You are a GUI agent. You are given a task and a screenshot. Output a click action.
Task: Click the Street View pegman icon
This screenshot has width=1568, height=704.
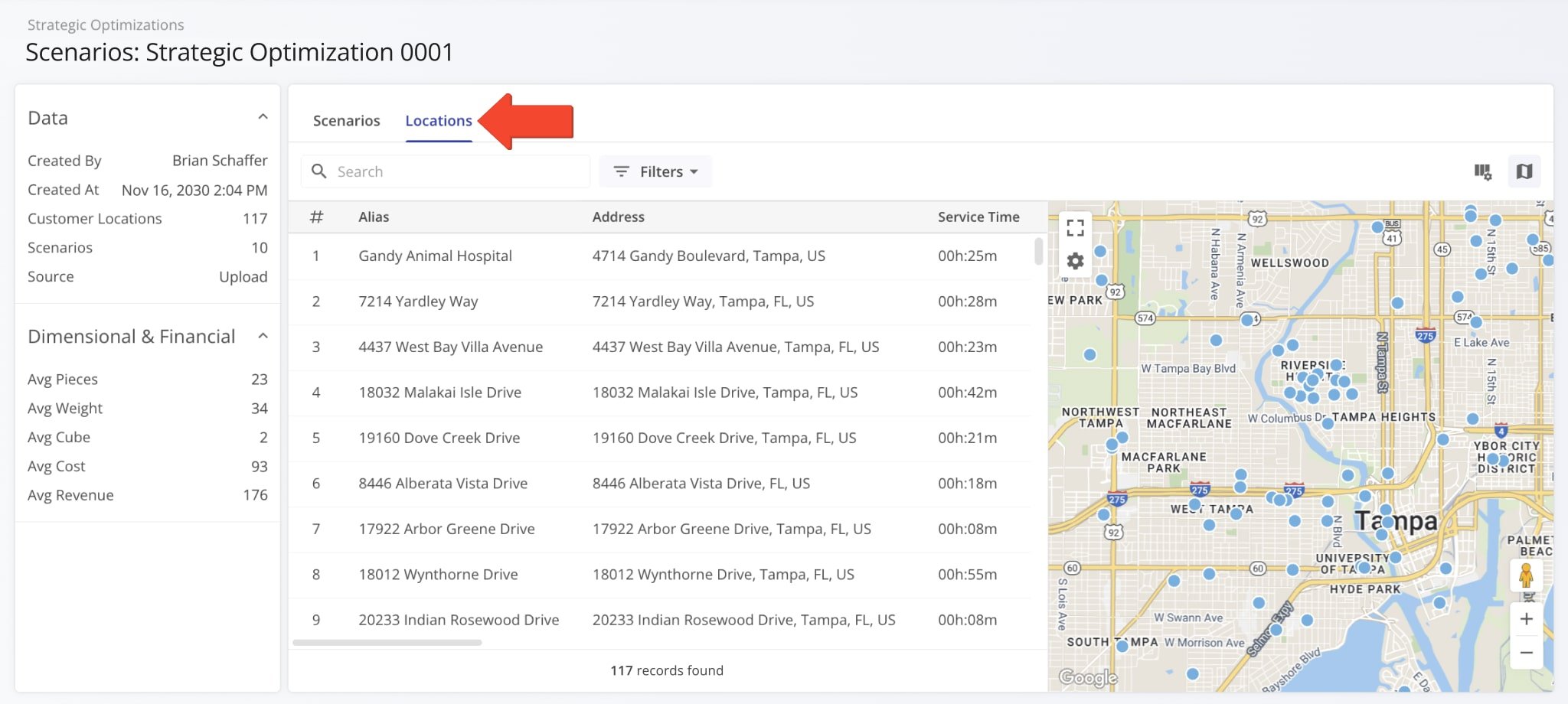(1525, 575)
